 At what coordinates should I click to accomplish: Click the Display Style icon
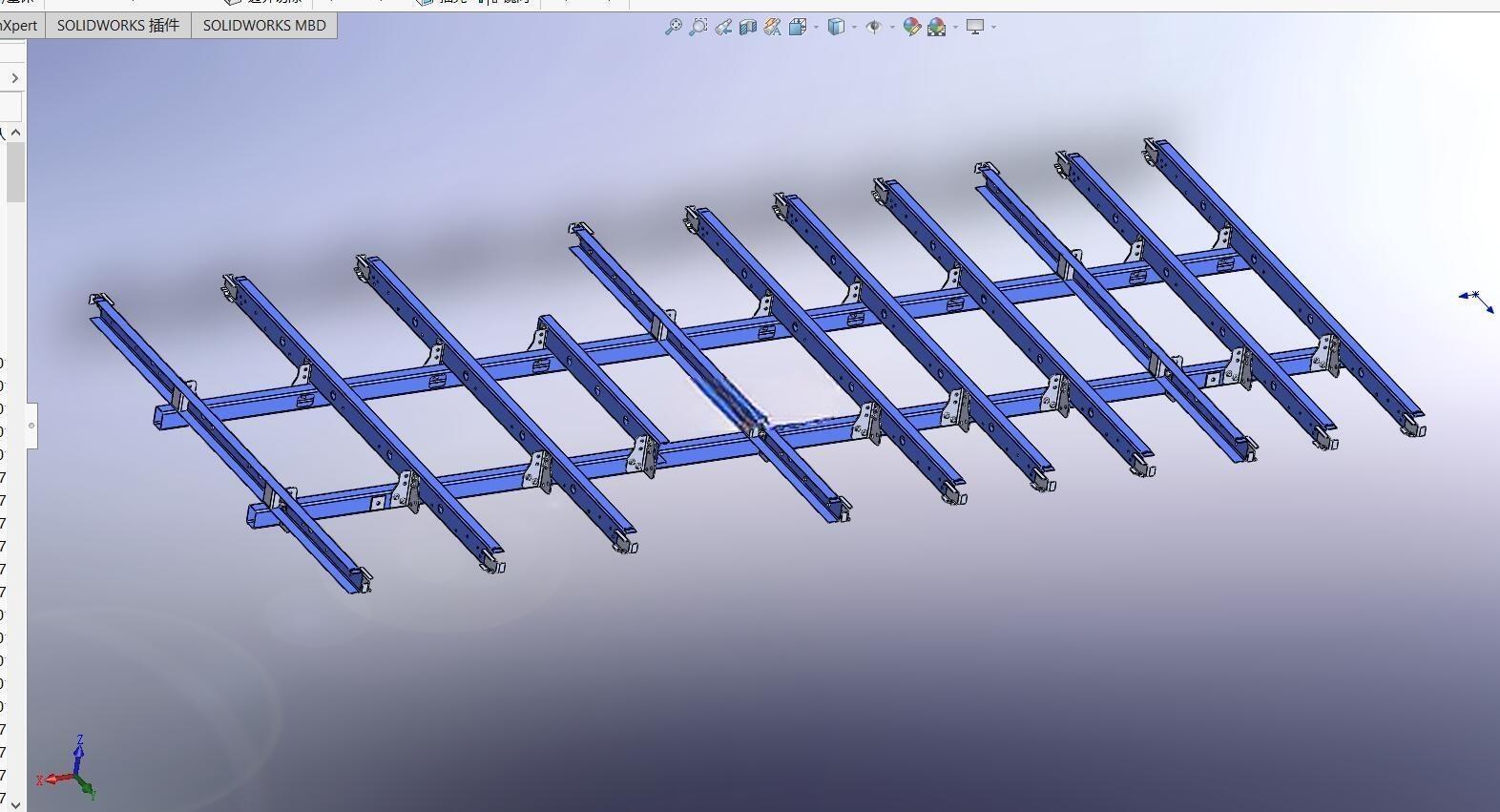coord(836,27)
